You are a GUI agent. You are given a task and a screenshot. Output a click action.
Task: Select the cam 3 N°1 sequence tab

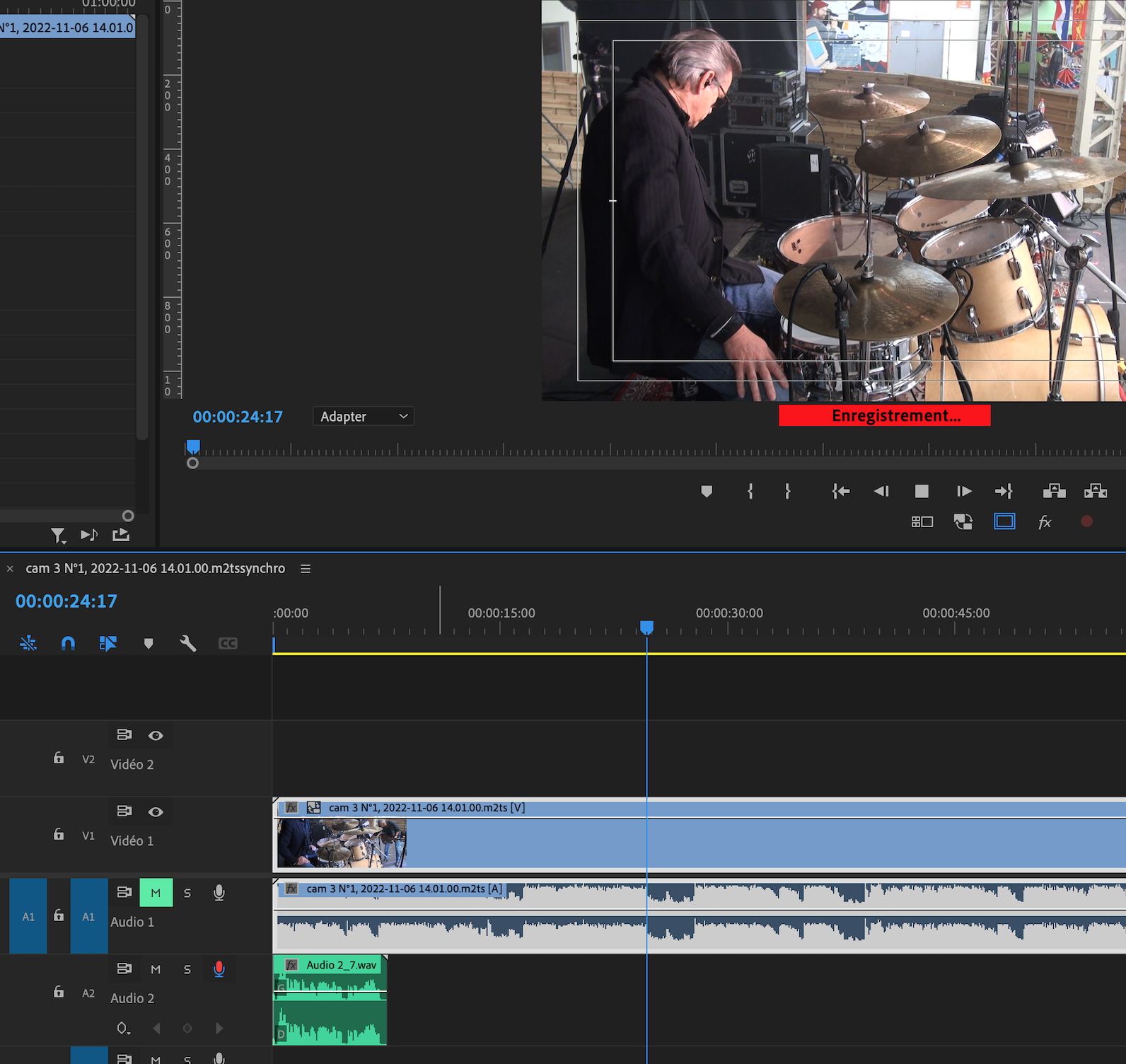pos(155,569)
